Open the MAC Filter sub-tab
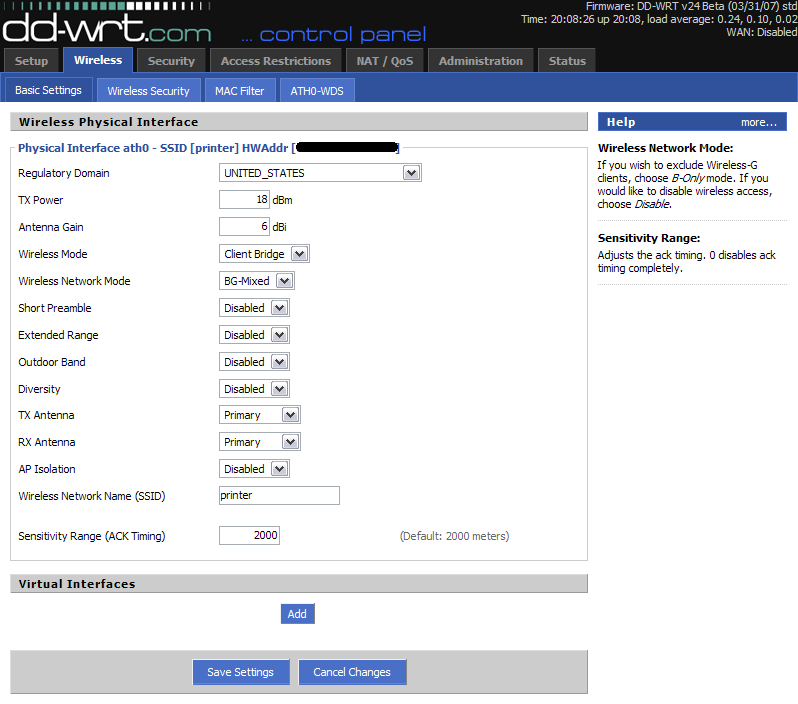 tap(239, 91)
